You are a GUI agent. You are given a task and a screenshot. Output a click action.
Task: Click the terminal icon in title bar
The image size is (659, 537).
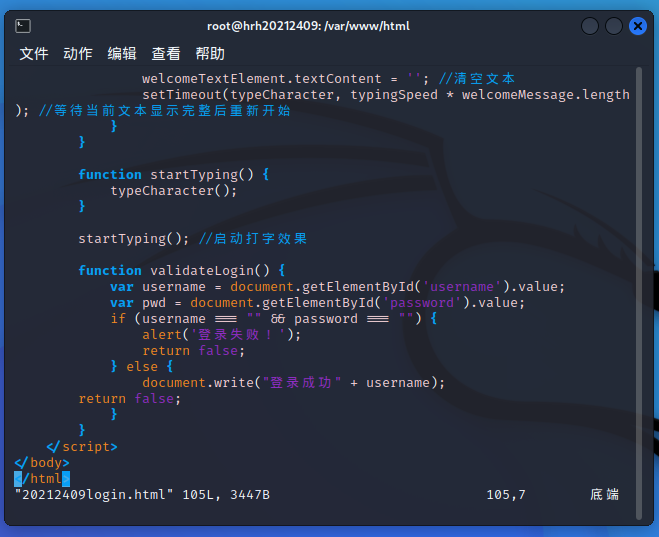pos(23,26)
